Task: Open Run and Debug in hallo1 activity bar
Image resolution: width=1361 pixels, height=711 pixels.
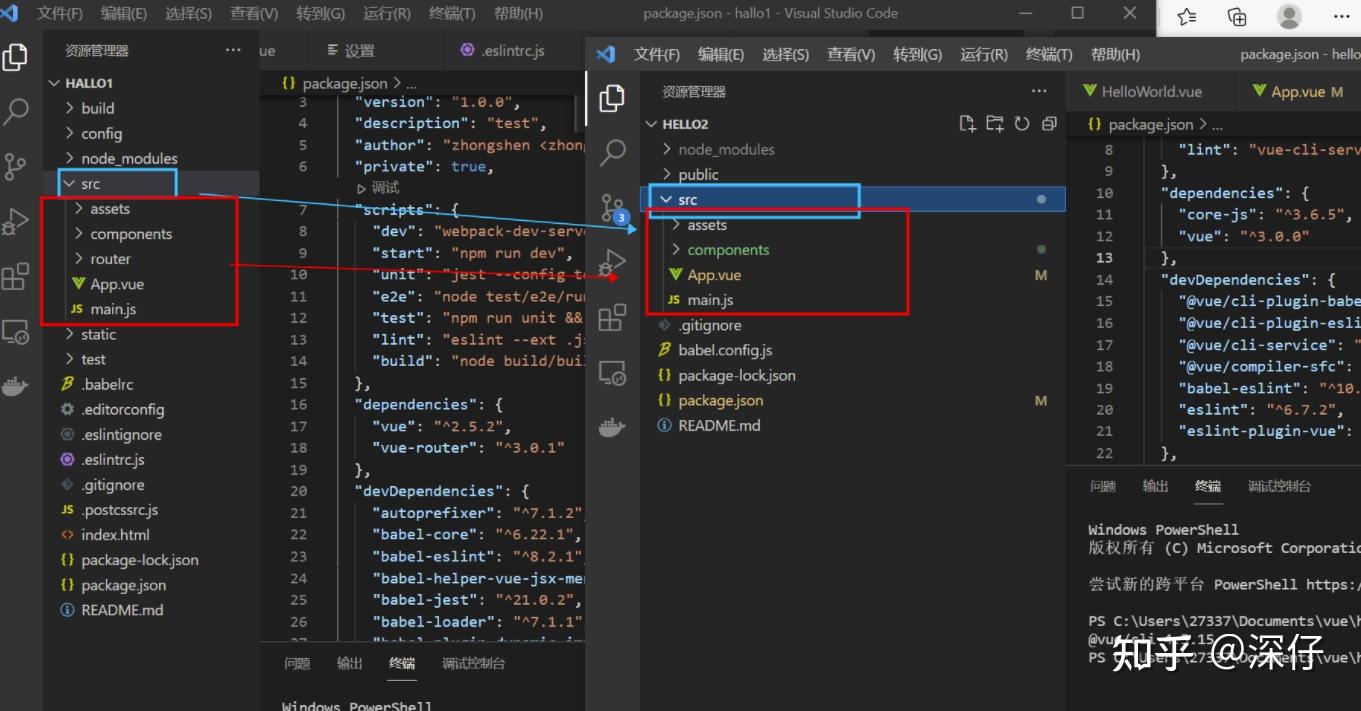Action: click(15, 221)
